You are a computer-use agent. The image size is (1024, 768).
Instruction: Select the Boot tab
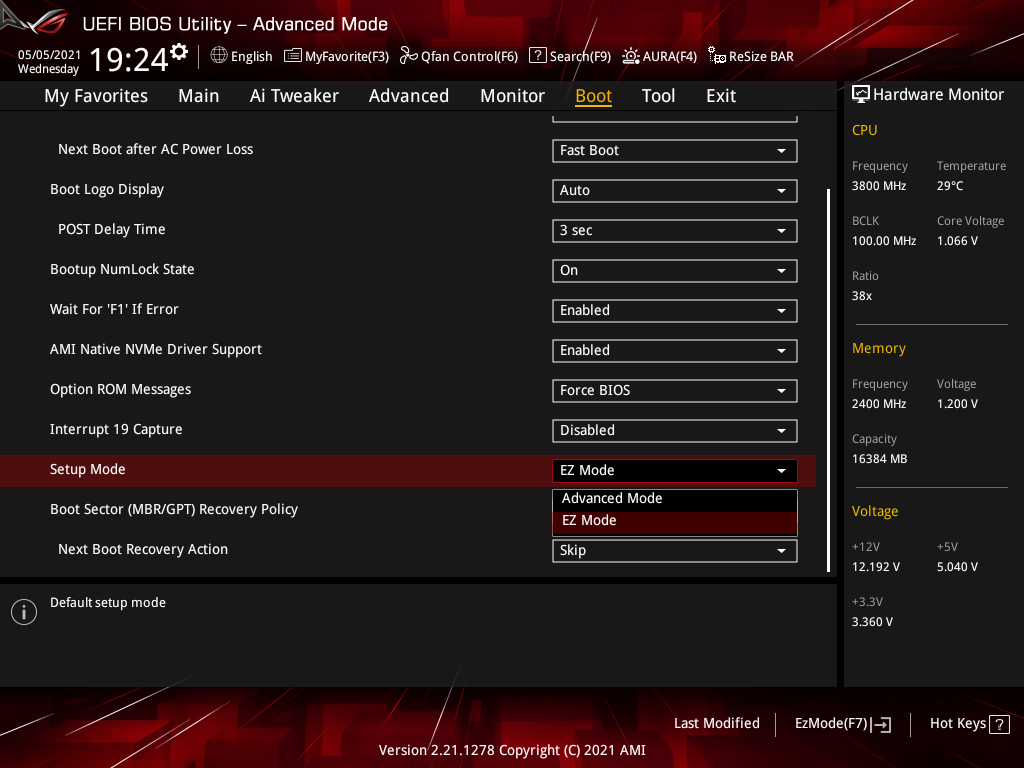point(594,96)
